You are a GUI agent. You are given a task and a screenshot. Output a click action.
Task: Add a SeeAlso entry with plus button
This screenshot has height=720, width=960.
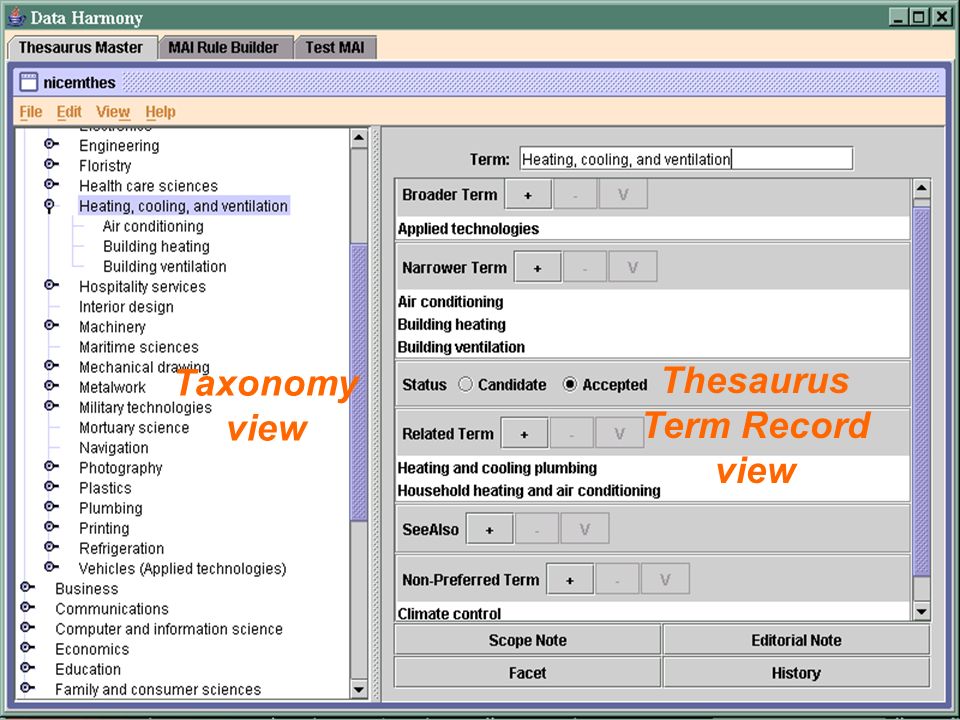(x=489, y=529)
